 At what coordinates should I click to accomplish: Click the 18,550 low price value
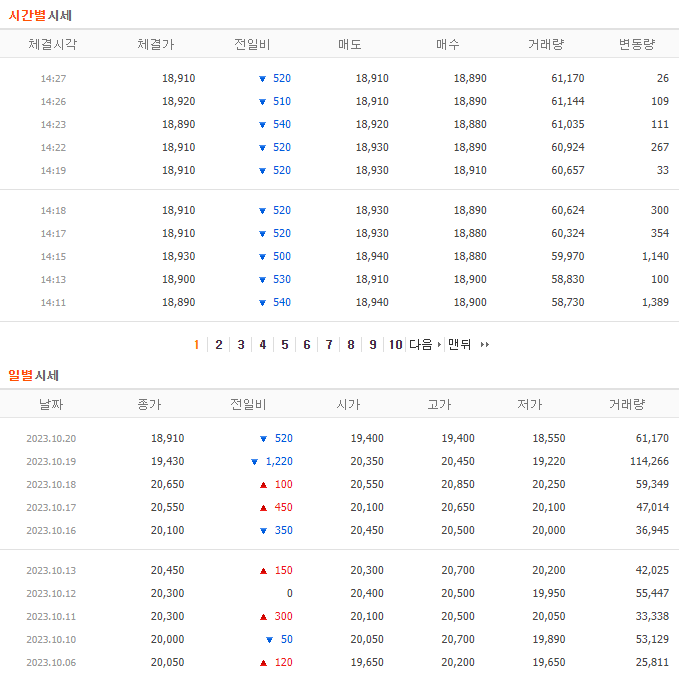pyautogui.click(x=549, y=438)
